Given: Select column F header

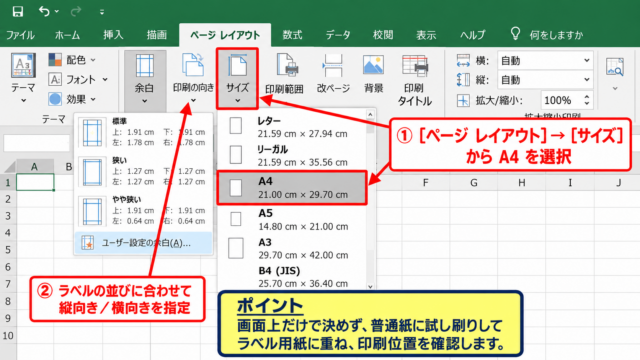Looking at the screenshot, I should [425, 182].
